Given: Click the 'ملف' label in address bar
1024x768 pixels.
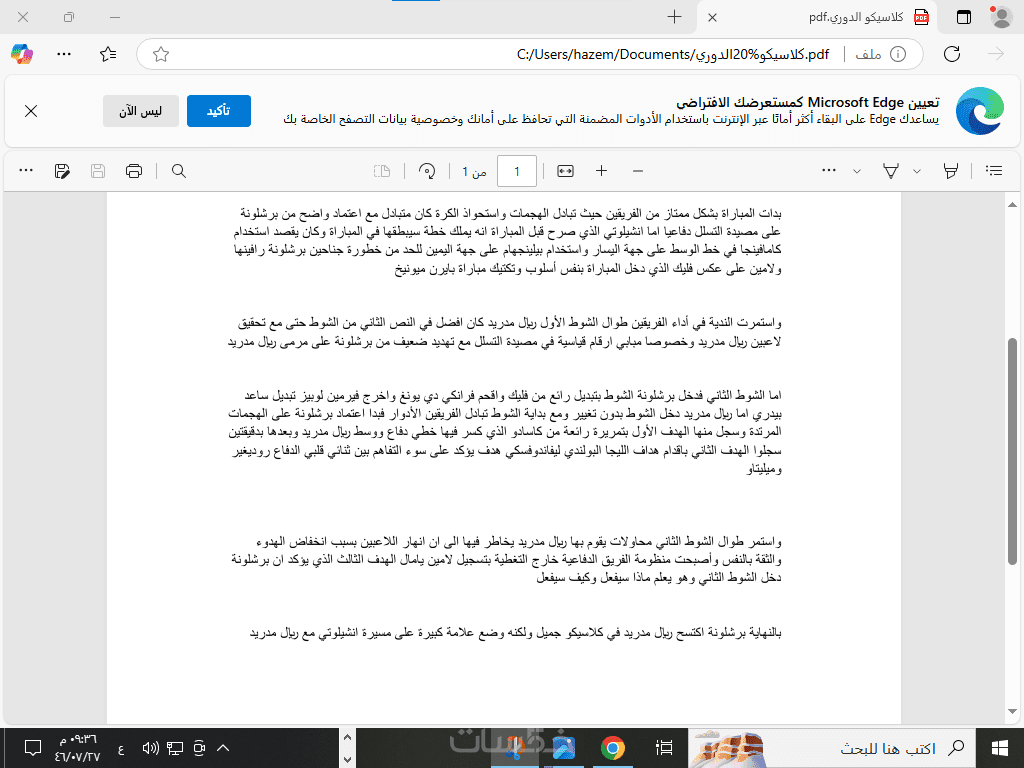Looking at the screenshot, I should coord(869,54).
